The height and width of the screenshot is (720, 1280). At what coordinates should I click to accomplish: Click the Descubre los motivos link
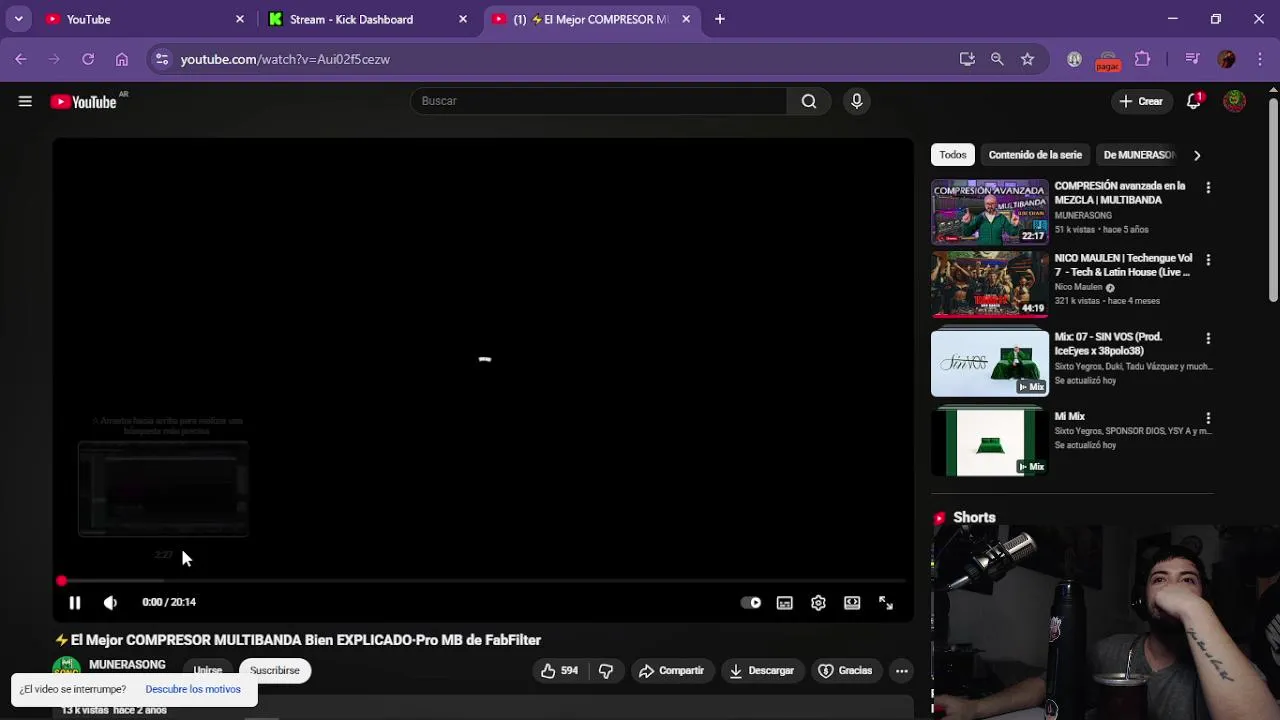(x=193, y=689)
